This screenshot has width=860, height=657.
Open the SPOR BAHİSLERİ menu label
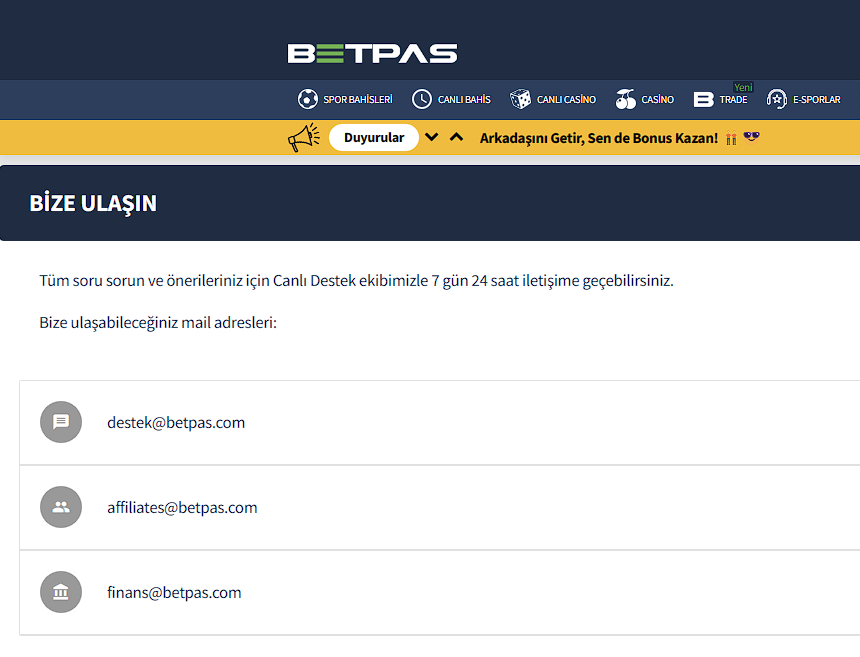pos(358,100)
